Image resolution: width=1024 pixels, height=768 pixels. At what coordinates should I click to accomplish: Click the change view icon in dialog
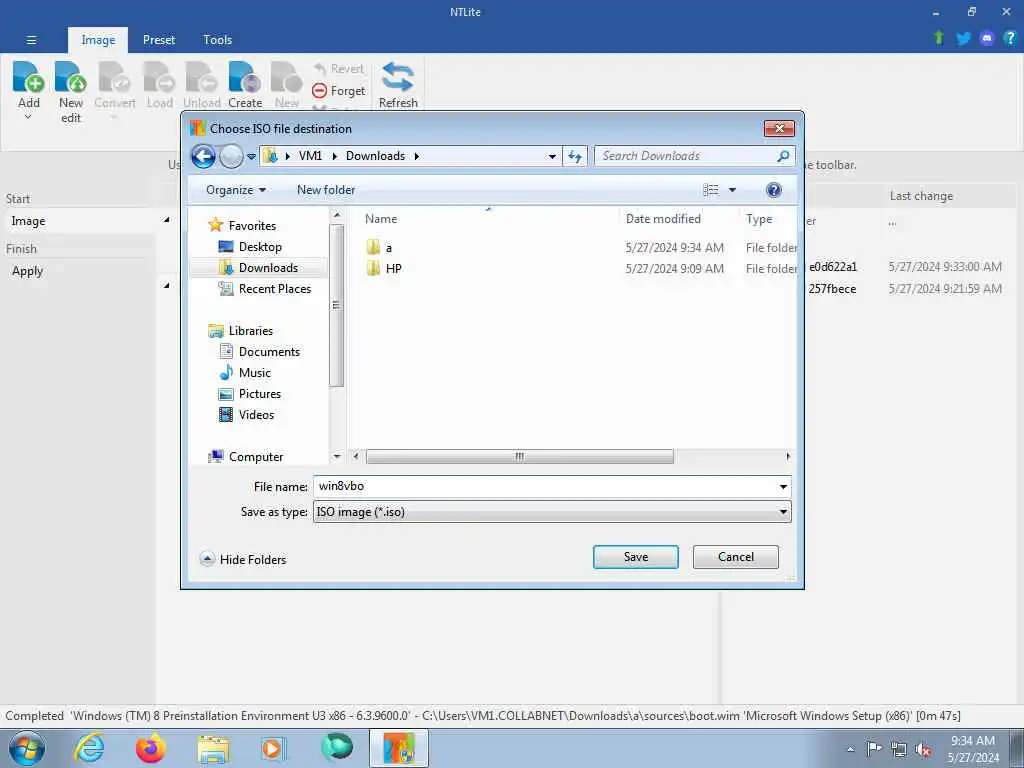pos(711,190)
